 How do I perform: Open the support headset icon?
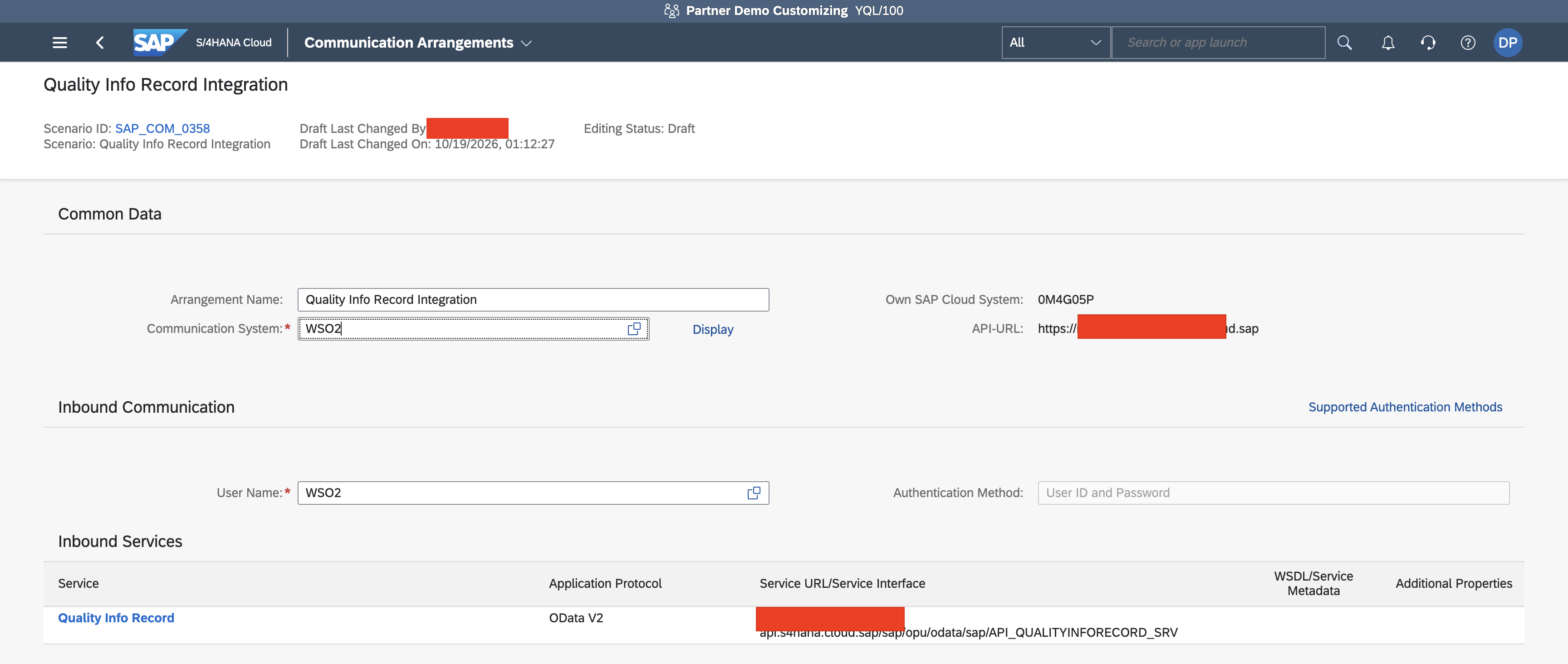(x=1427, y=43)
